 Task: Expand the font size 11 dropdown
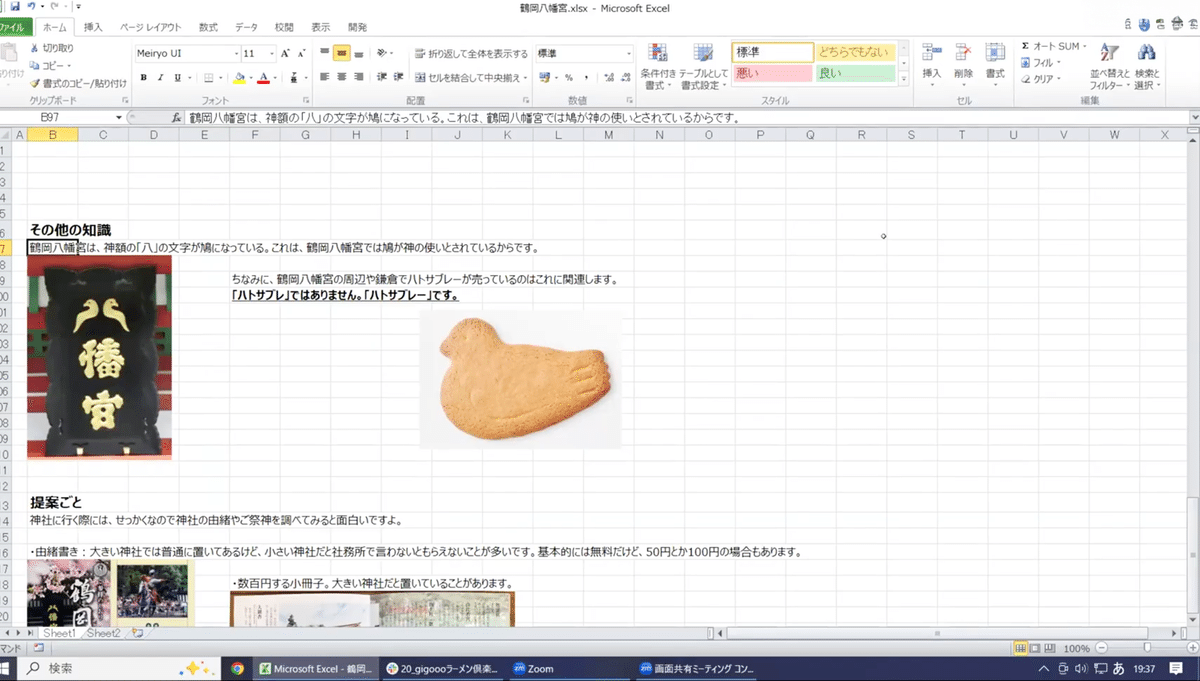tap(272, 54)
